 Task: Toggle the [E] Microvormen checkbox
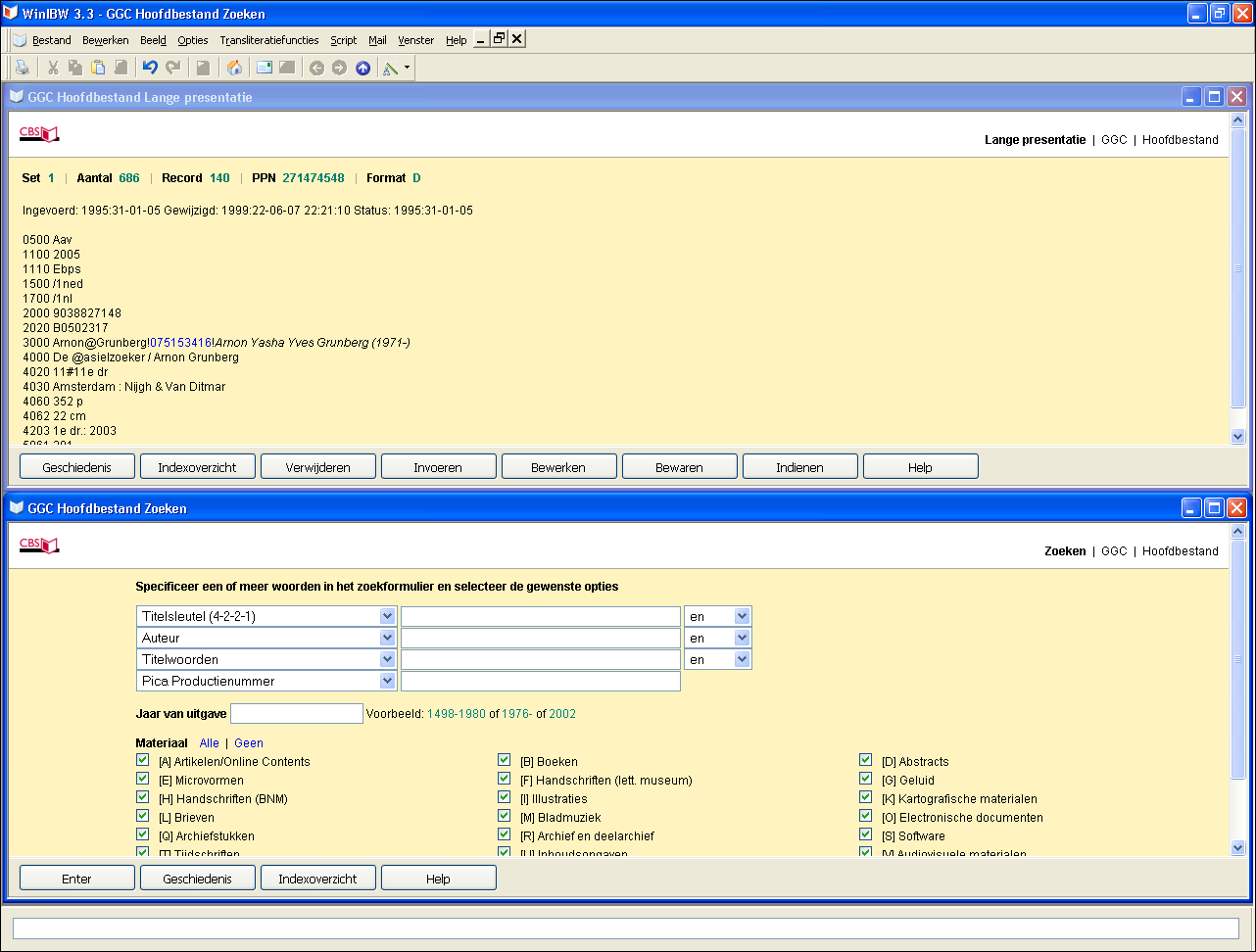point(143,779)
